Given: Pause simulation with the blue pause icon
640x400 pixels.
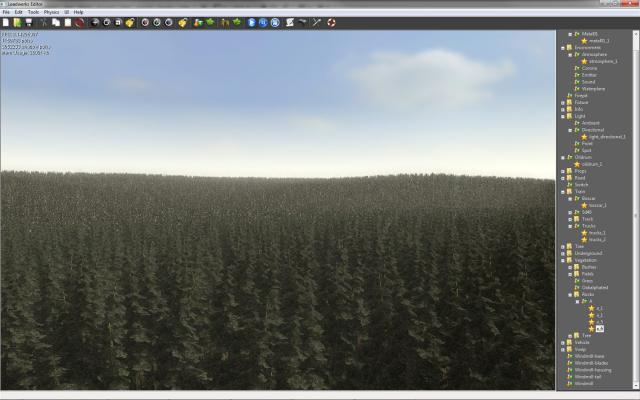Looking at the screenshot, I should point(263,22).
